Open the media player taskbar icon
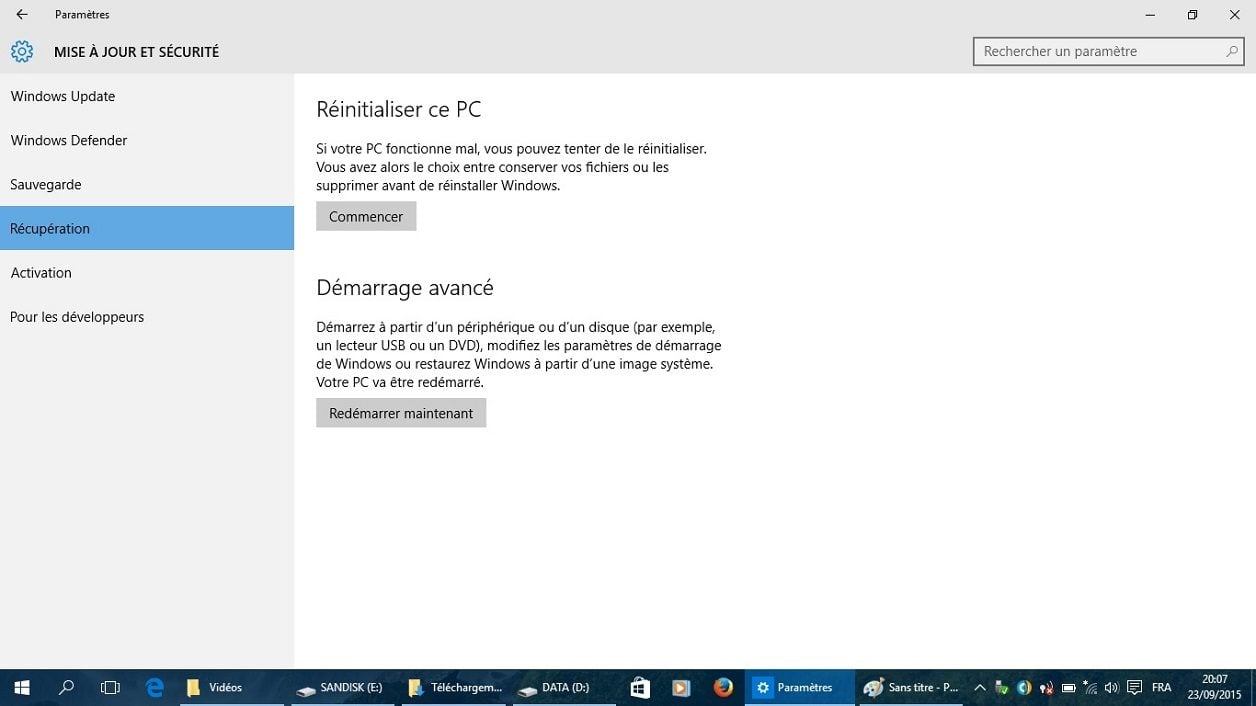This screenshot has width=1256, height=706. [681, 687]
